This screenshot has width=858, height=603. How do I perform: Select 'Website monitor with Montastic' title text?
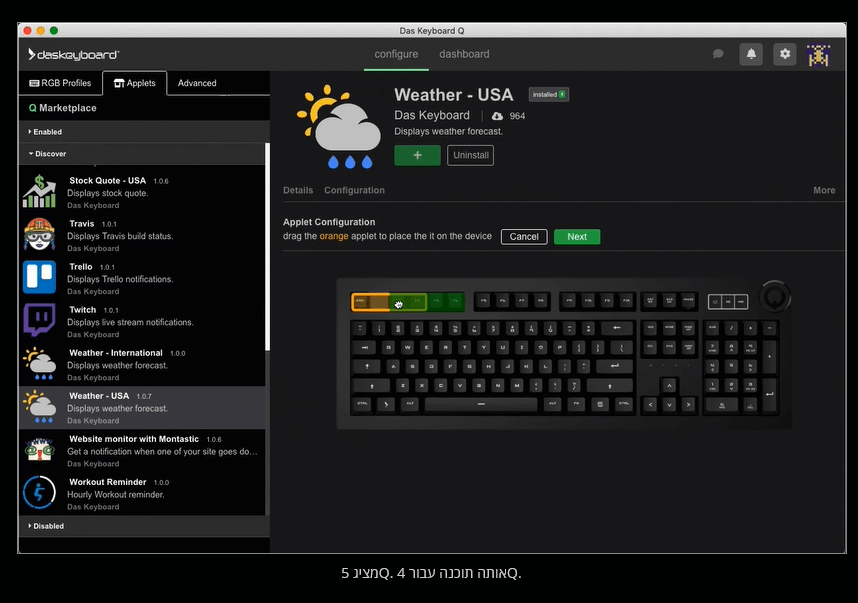coord(134,439)
